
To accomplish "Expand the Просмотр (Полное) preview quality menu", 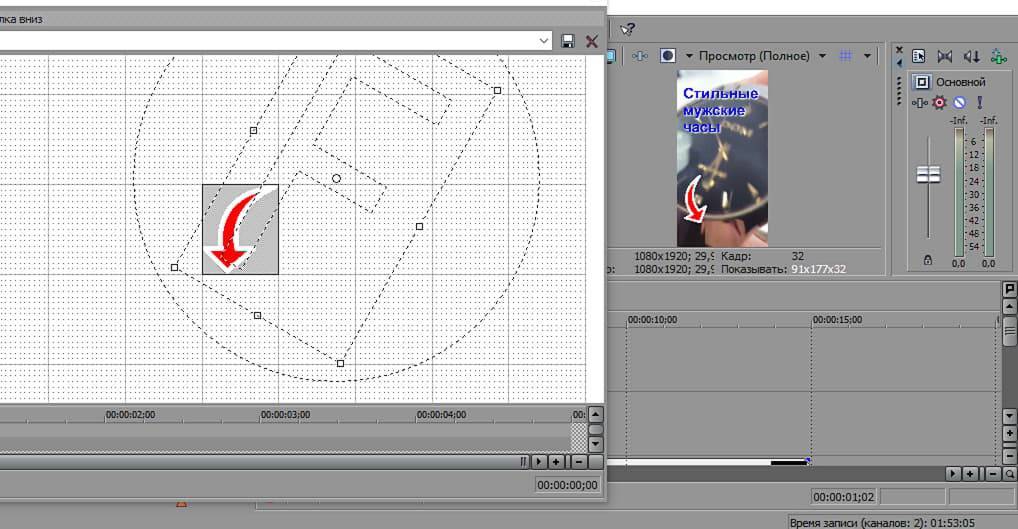I will pos(822,56).
